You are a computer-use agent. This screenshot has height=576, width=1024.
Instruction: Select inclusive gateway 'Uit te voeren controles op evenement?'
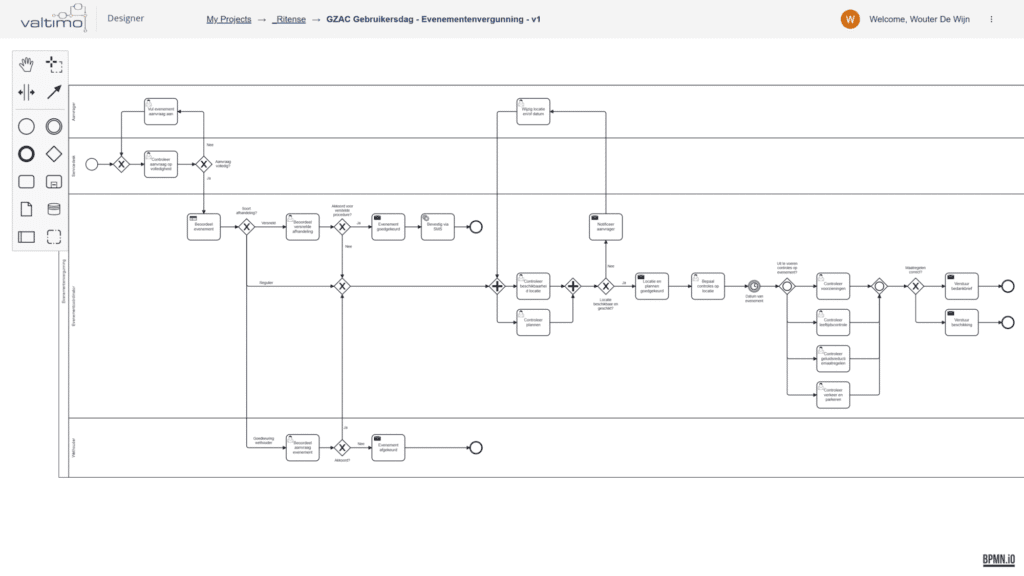pos(787,286)
